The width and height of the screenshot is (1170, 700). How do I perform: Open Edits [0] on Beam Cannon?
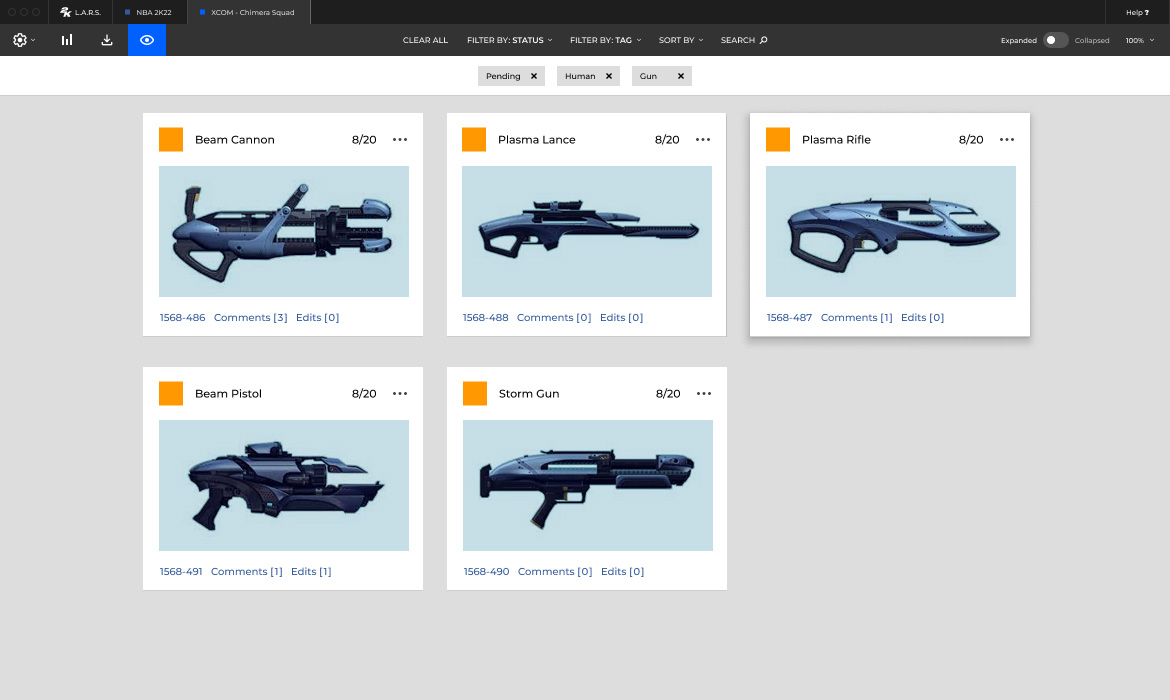click(x=317, y=317)
